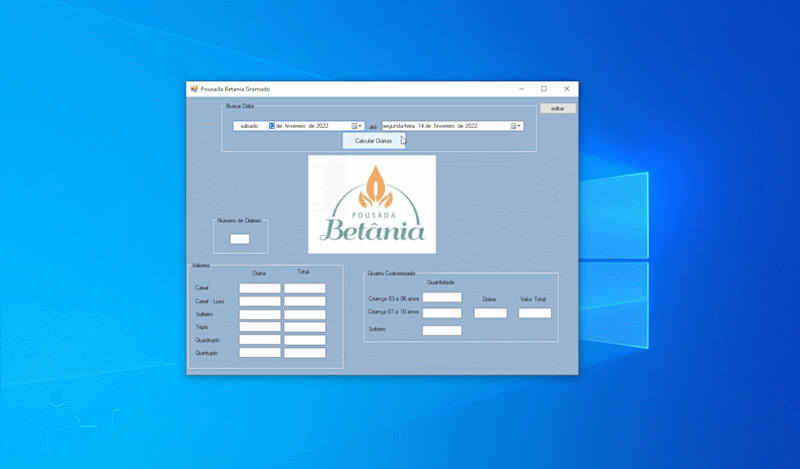Click the Casal - Luxo Diária field
Screen dimensions: 800x469
point(260,302)
